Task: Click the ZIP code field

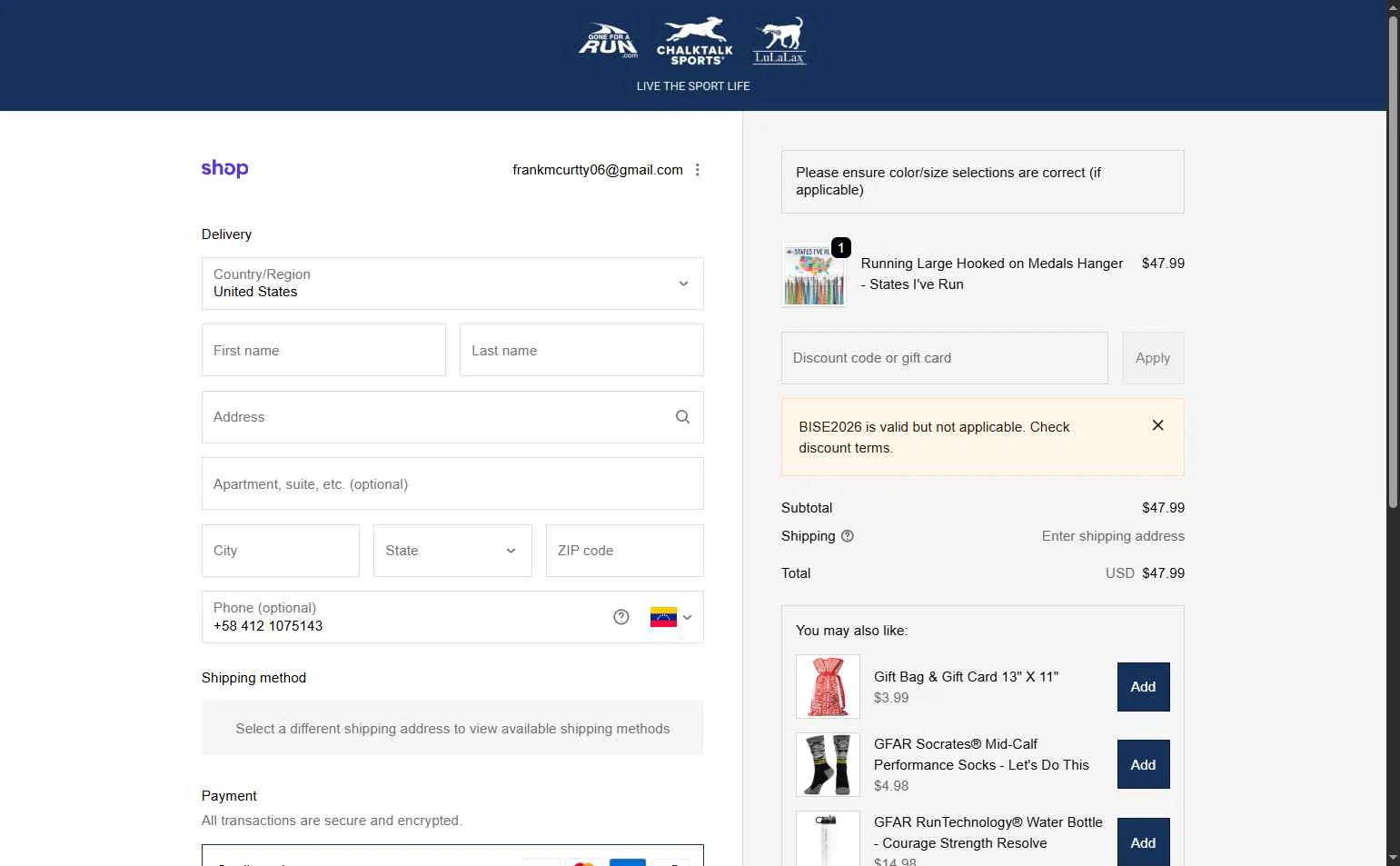Action: [625, 551]
